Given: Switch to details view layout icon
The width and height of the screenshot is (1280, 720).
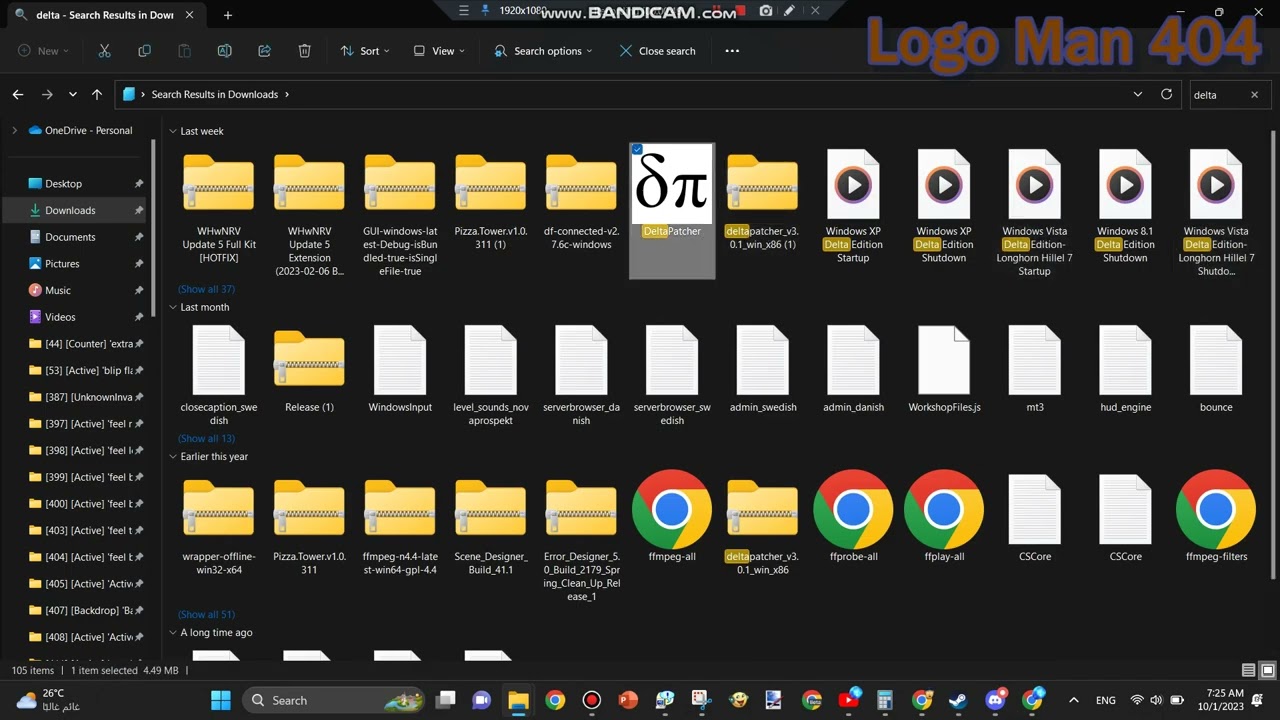Looking at the screenshot, I should [1248, 670].
